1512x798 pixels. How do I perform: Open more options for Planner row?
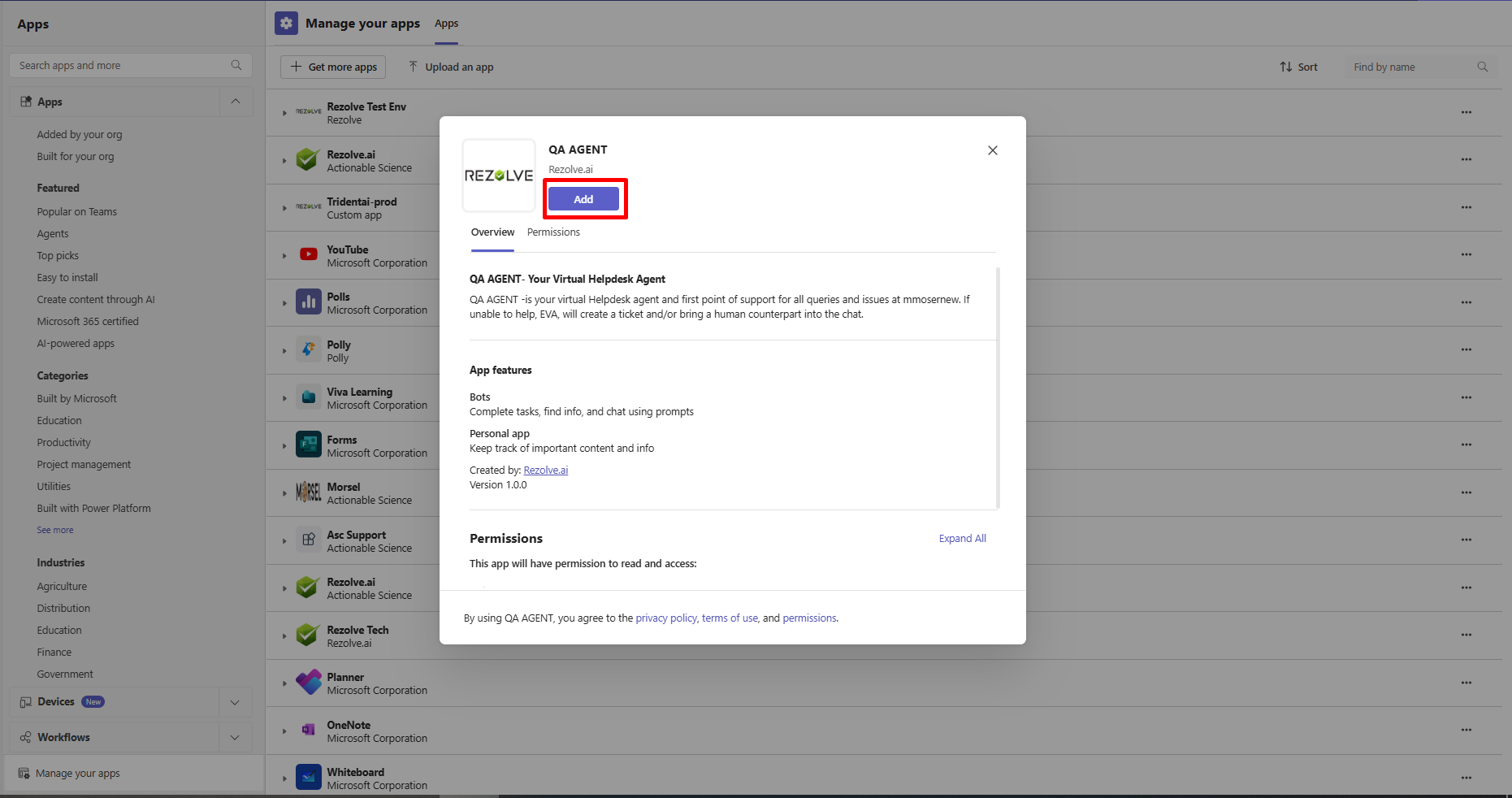pyautogui.click(x=1466, y=683)
